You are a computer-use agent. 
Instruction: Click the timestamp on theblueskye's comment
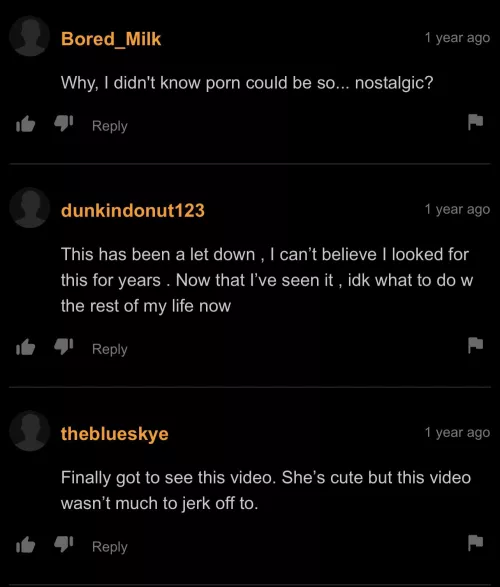457,432
